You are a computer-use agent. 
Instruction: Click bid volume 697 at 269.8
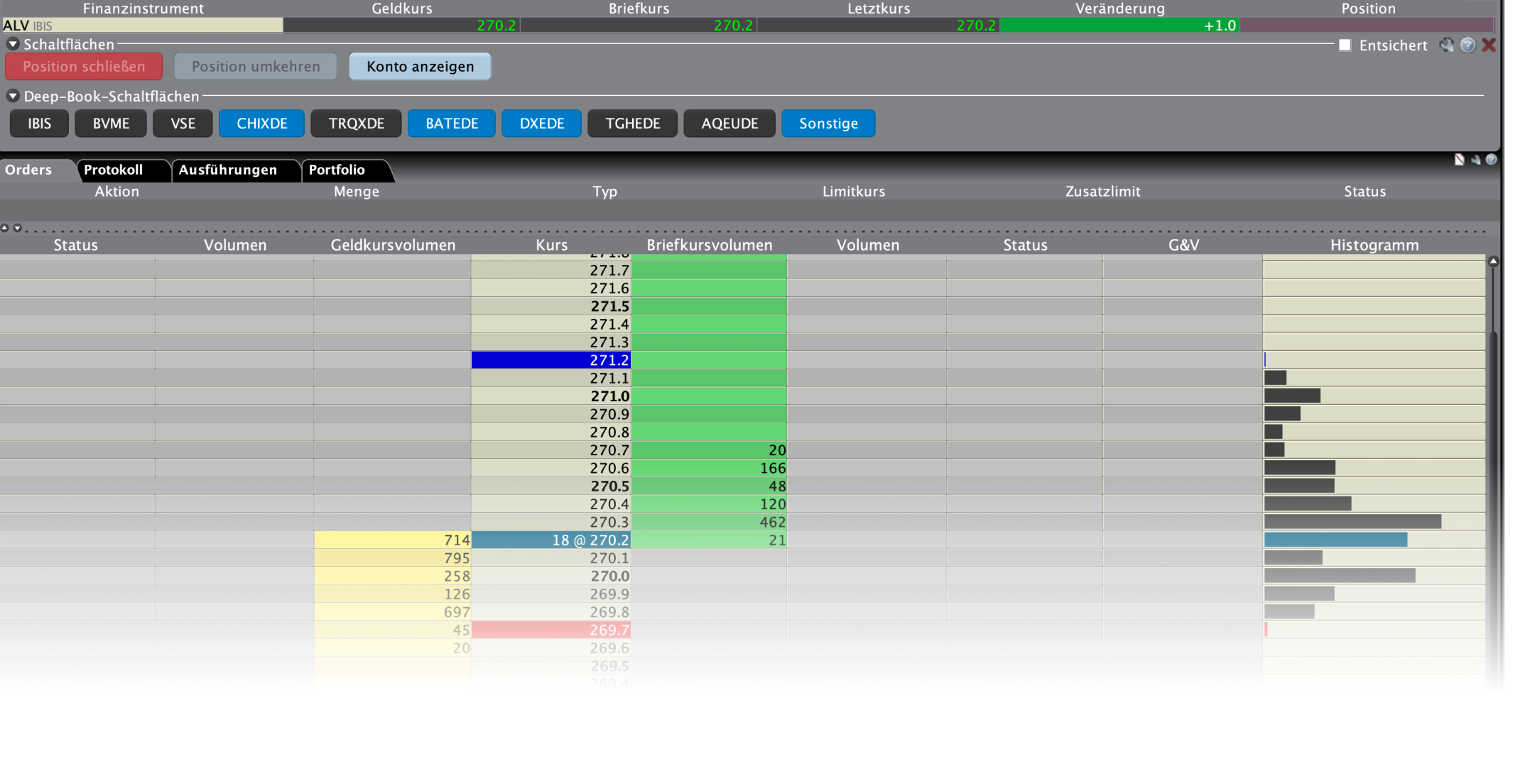[393, 612]
